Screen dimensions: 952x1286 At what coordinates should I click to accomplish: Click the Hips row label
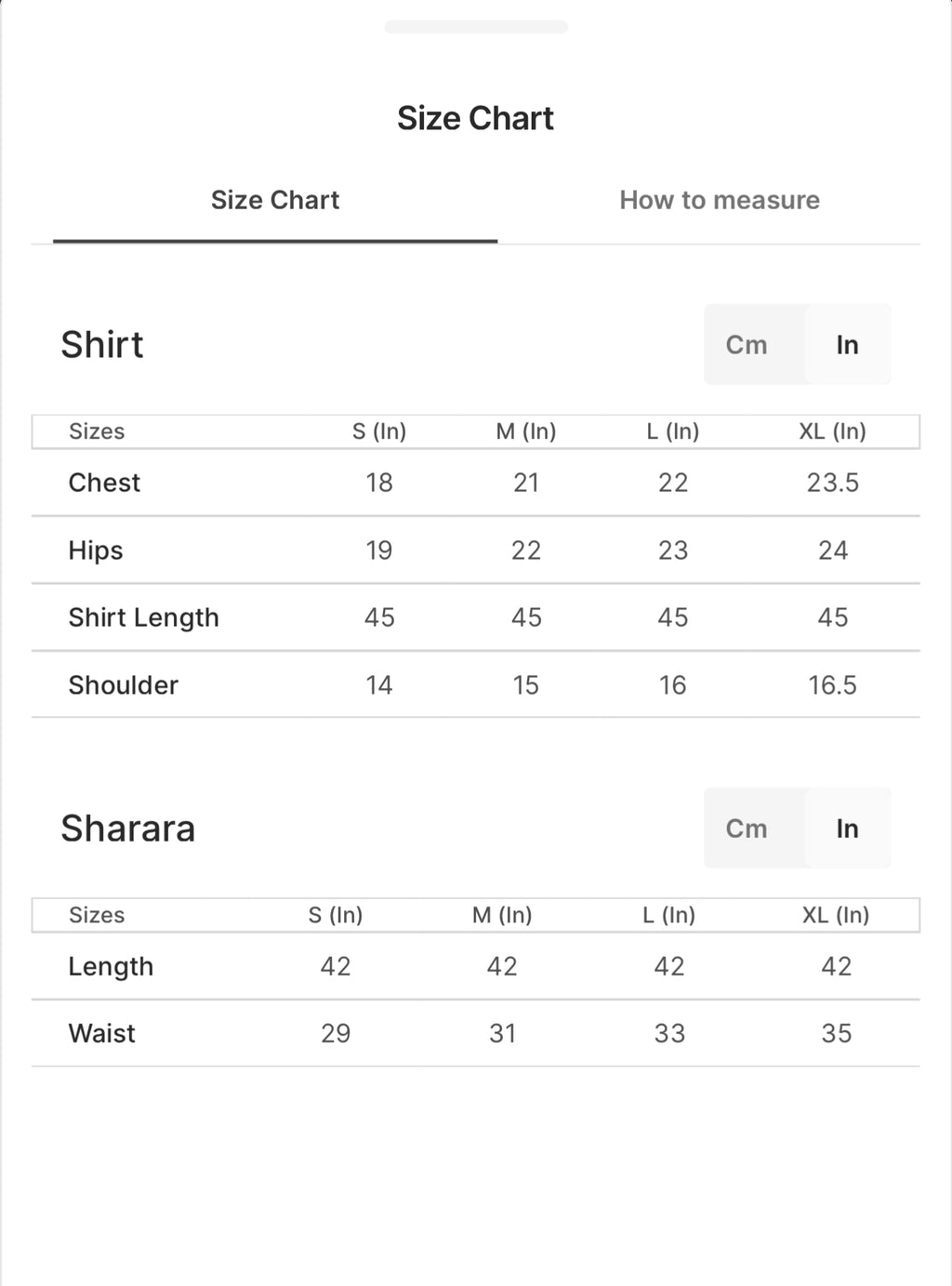click(x=96, y=550)
